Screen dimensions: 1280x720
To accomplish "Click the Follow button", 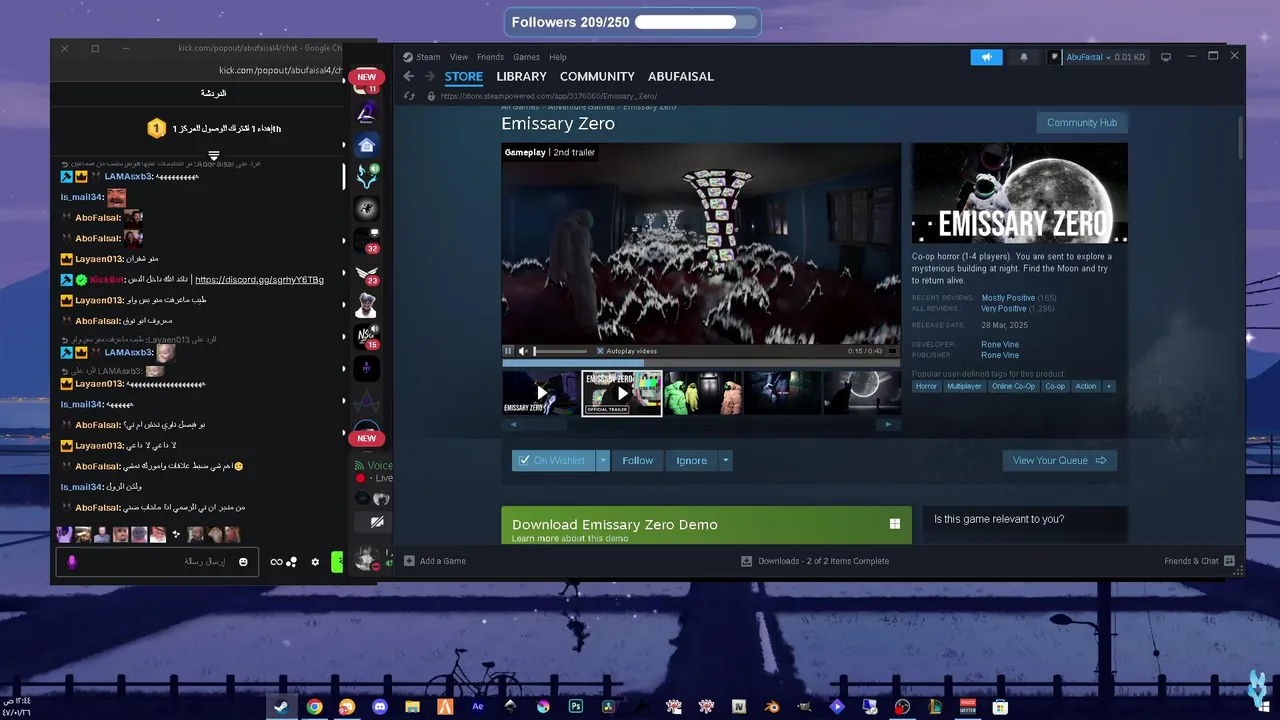I will [637, 461].
